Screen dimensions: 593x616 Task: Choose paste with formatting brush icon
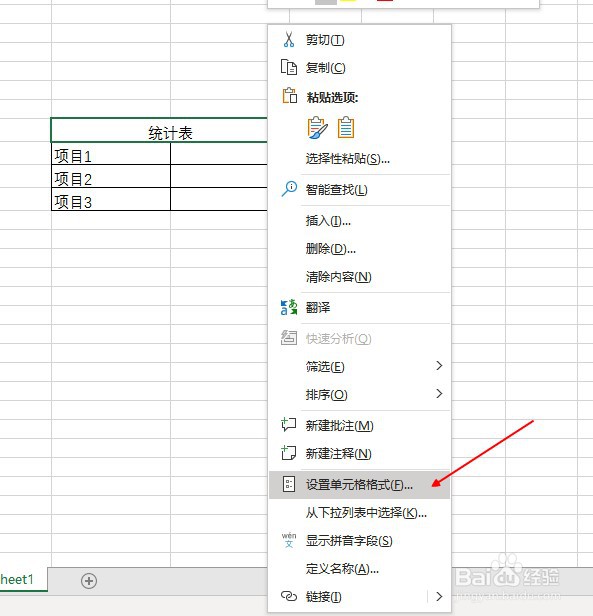[317, 128]
